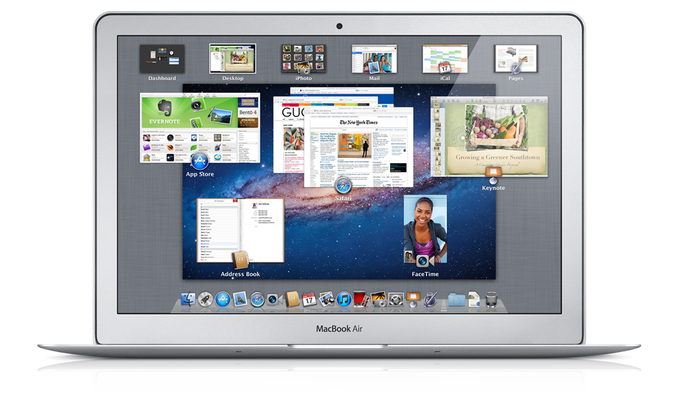Switch to the iCal space thumbnail
This screenshot has width=680, height=399.
pos(445,59)
